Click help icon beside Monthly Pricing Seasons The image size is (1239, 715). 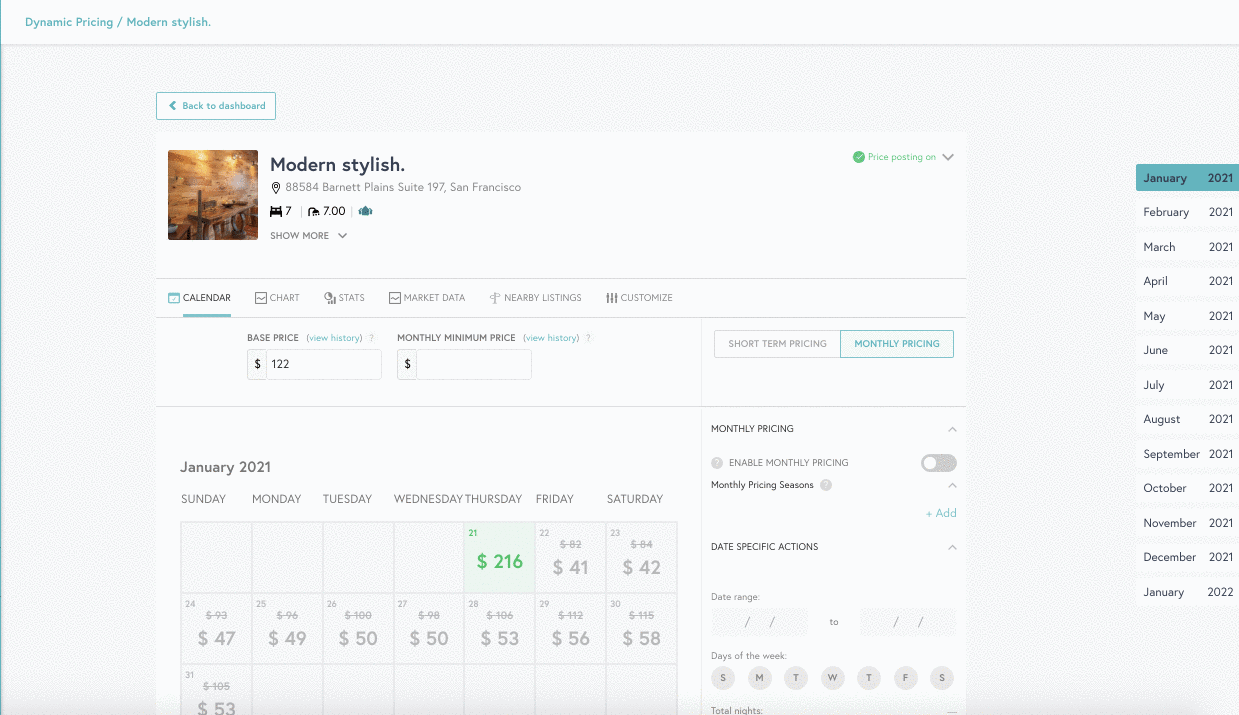[825, 485]
